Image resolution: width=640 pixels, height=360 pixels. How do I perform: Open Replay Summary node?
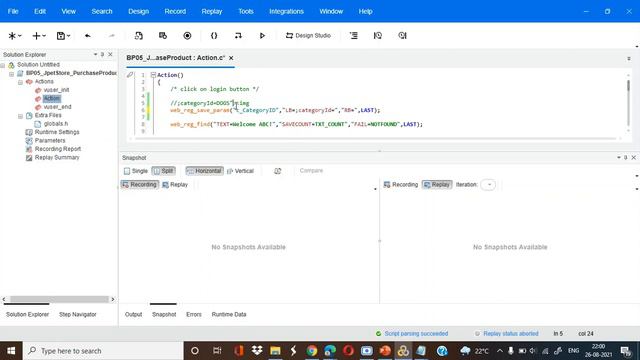click(57, 158)
